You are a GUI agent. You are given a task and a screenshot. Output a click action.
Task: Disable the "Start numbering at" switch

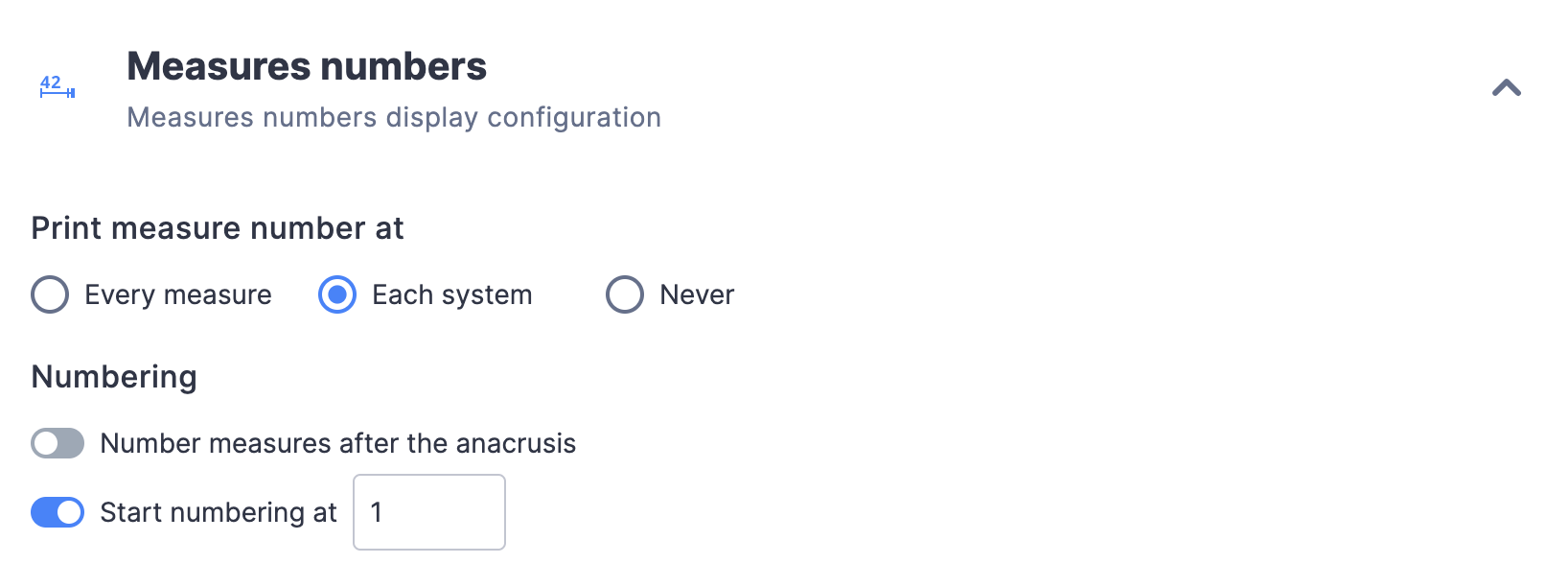pyautogui.click(x=58, y=512)
